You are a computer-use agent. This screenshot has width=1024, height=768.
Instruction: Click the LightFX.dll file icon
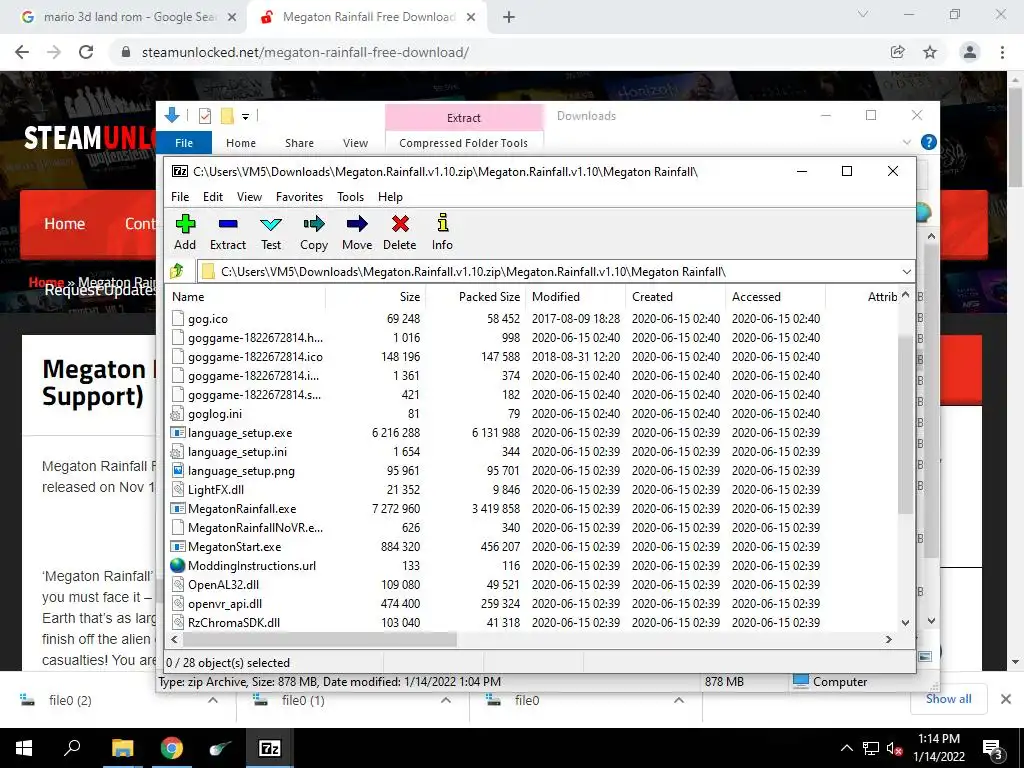[x=177, y=489]
